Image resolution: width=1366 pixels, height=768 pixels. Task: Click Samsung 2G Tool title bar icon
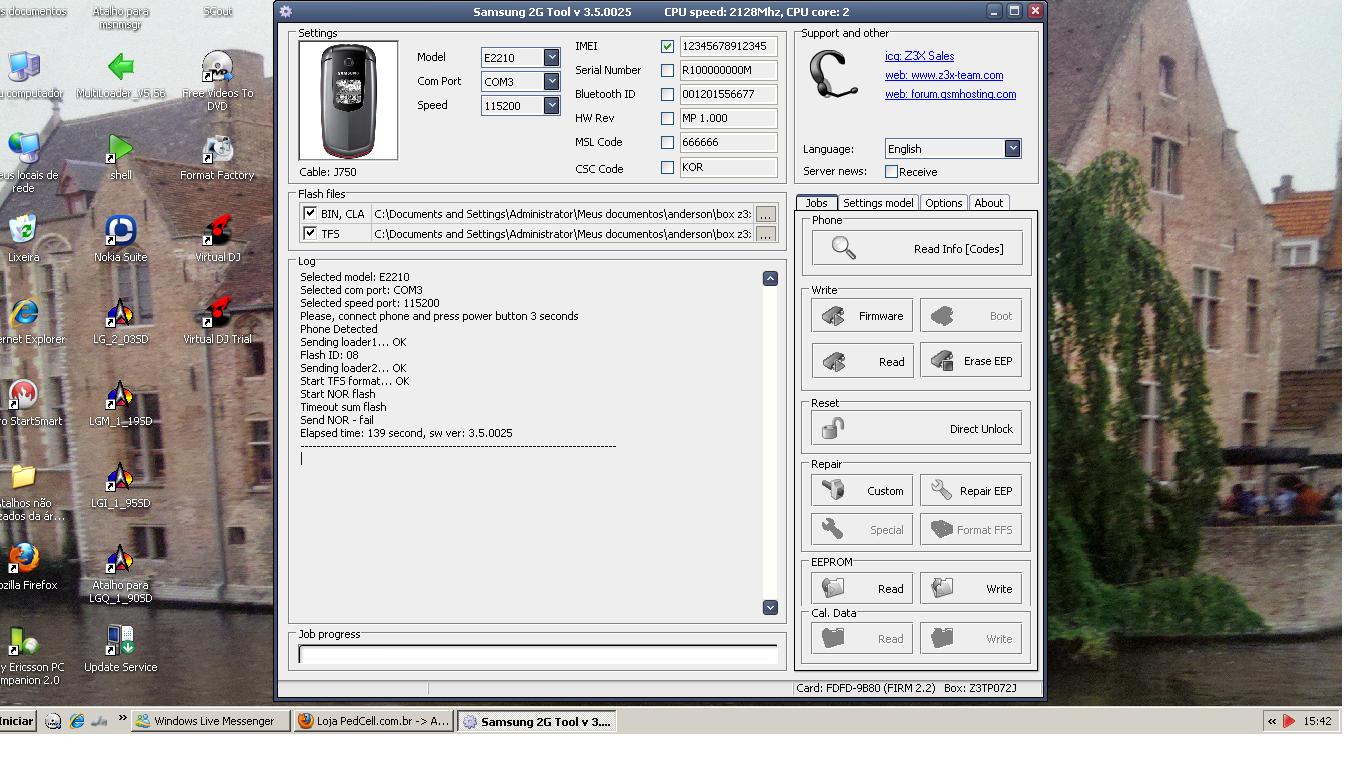tap(286, 11)
